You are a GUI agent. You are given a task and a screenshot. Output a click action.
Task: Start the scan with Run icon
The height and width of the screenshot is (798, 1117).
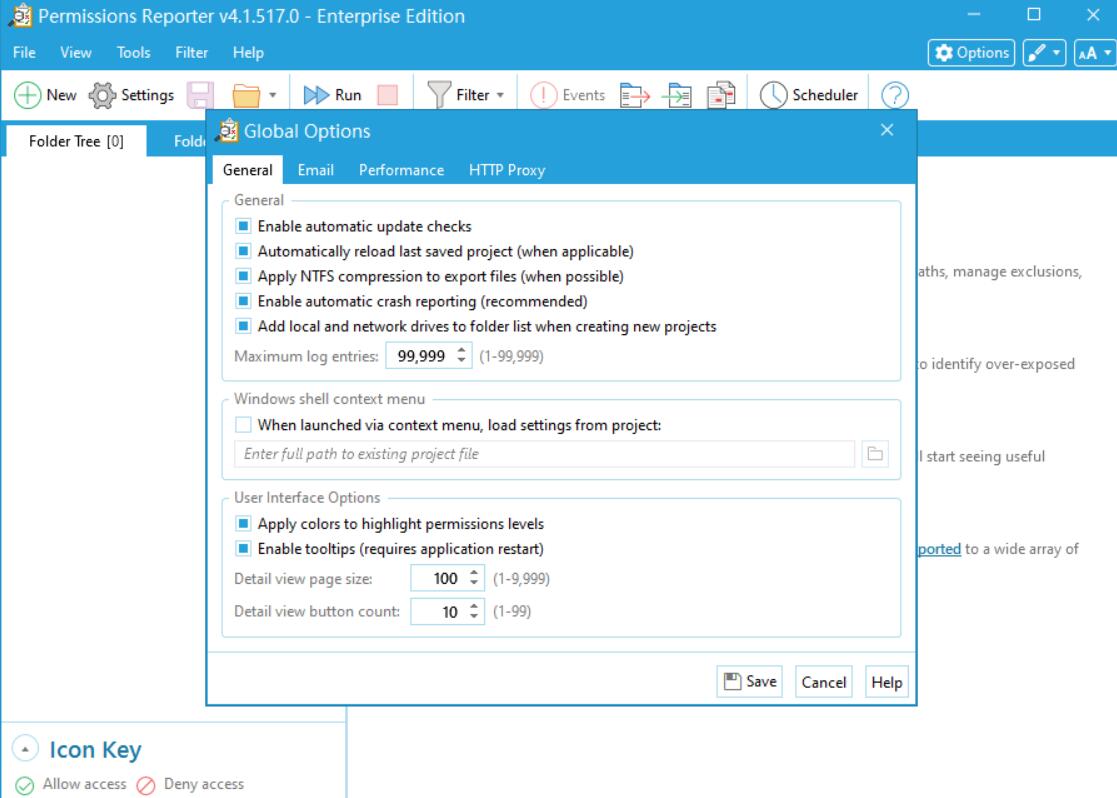click(316, 95)
